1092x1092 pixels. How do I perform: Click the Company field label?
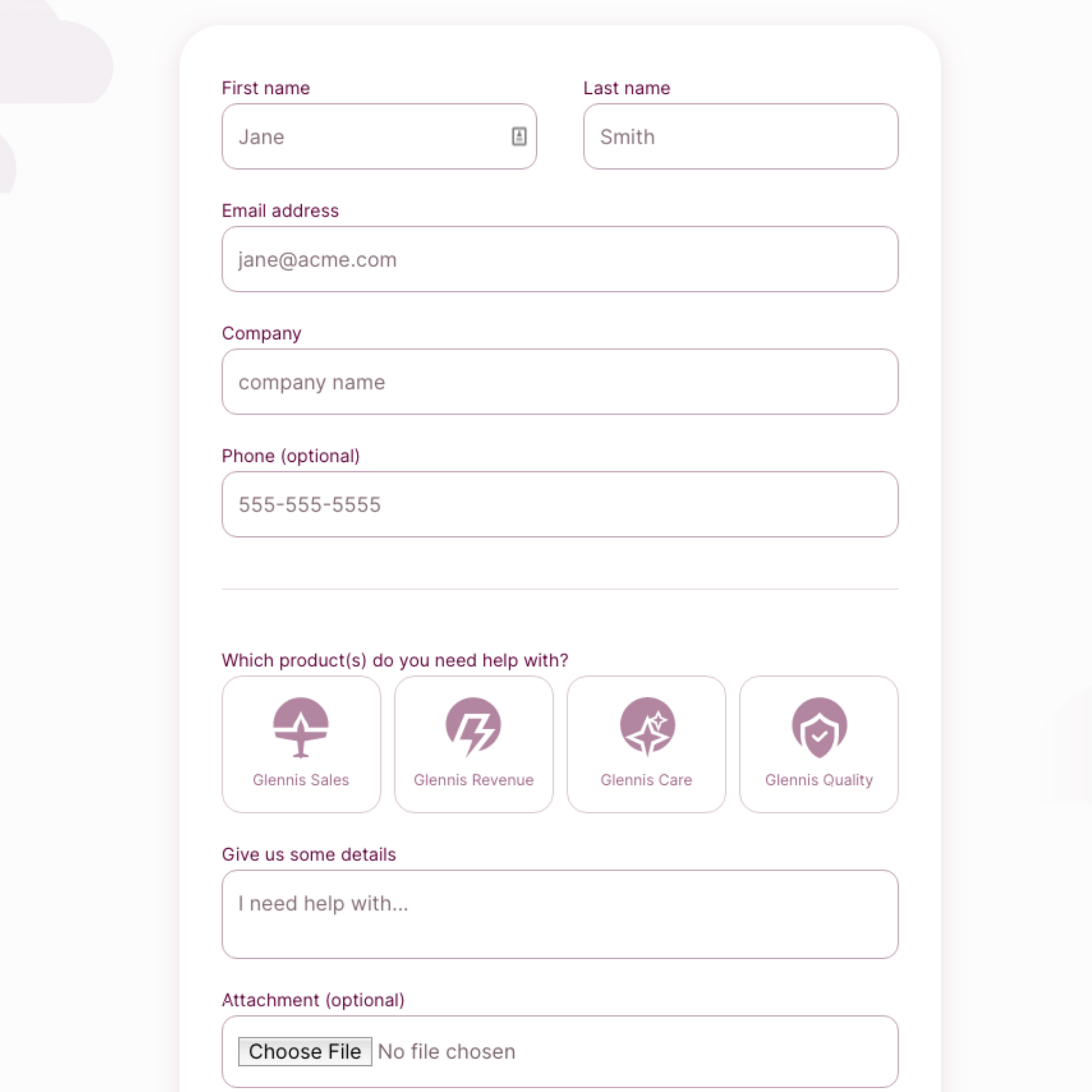click(x=261, y=333)
